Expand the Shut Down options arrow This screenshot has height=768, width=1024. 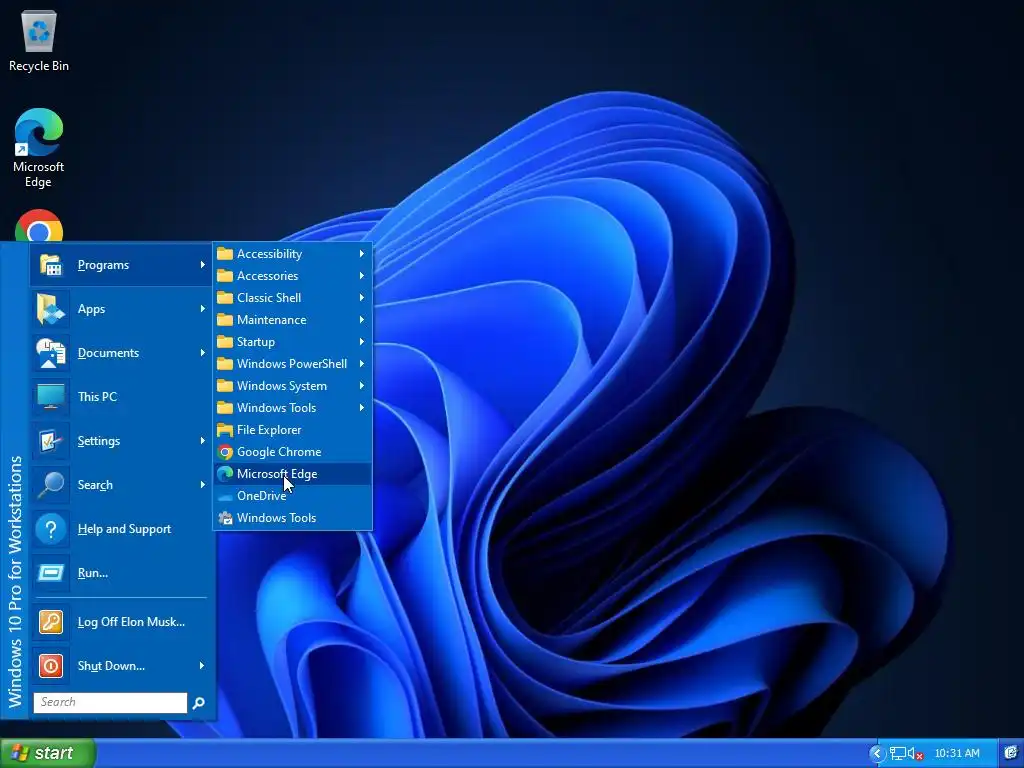[202, 665]
